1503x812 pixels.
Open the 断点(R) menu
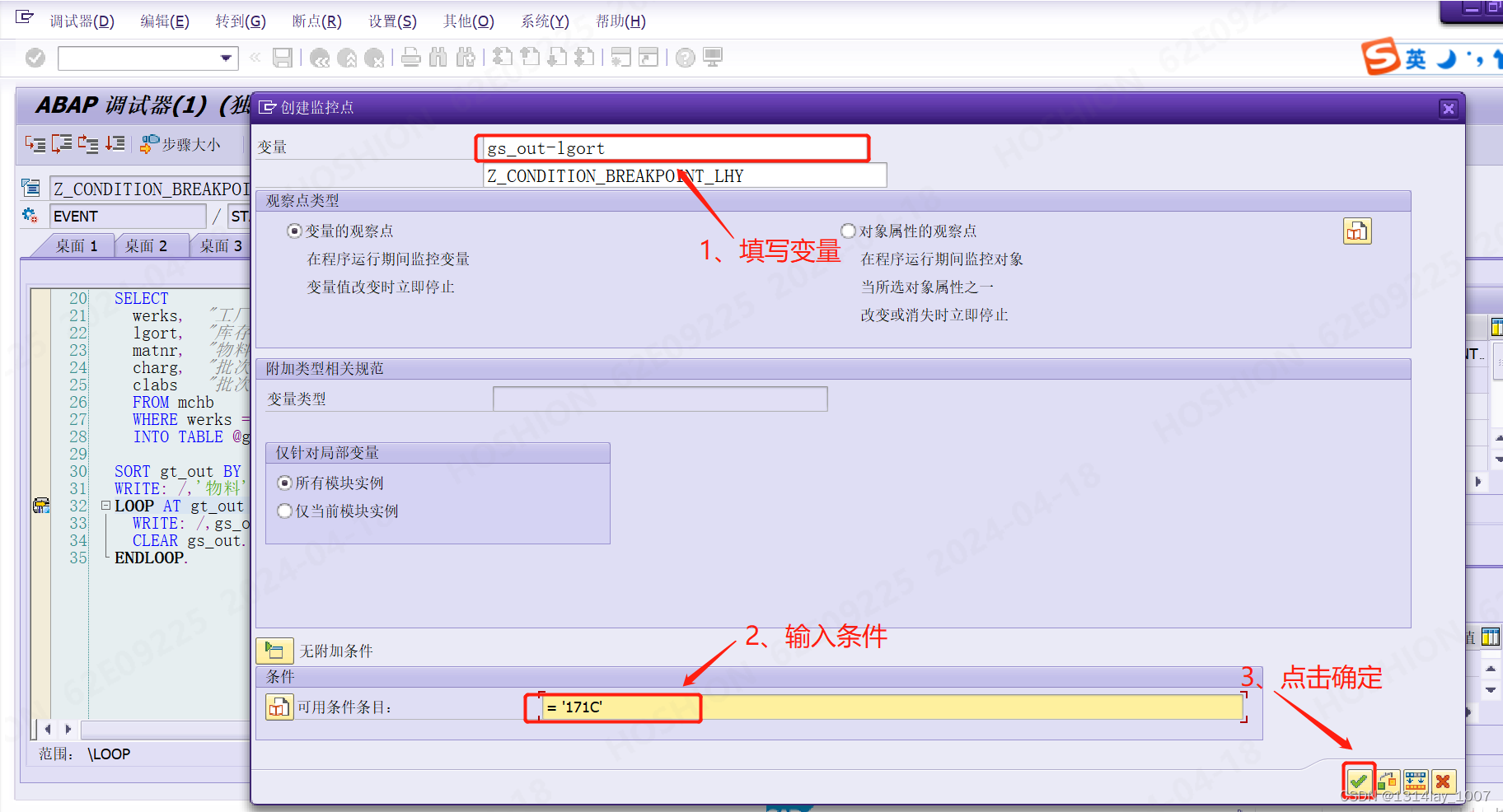point(316,21)
